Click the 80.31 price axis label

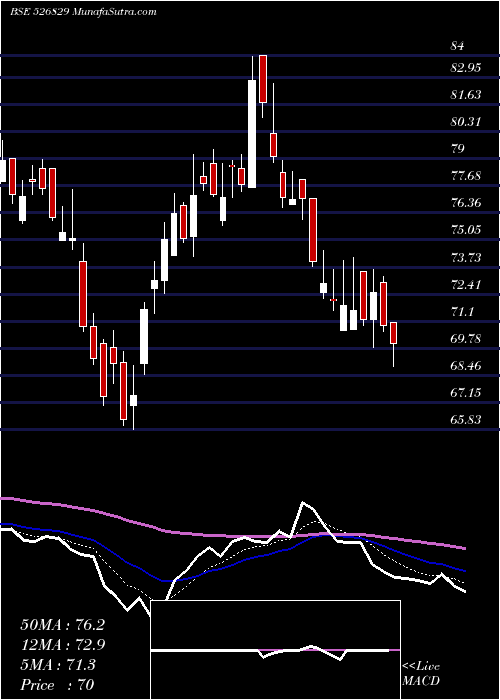coord(466,121)
